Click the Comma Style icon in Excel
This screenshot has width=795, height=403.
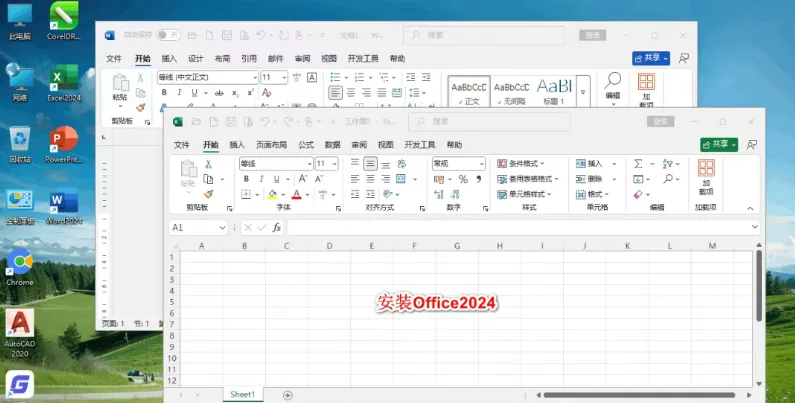[x=478, y=179]
